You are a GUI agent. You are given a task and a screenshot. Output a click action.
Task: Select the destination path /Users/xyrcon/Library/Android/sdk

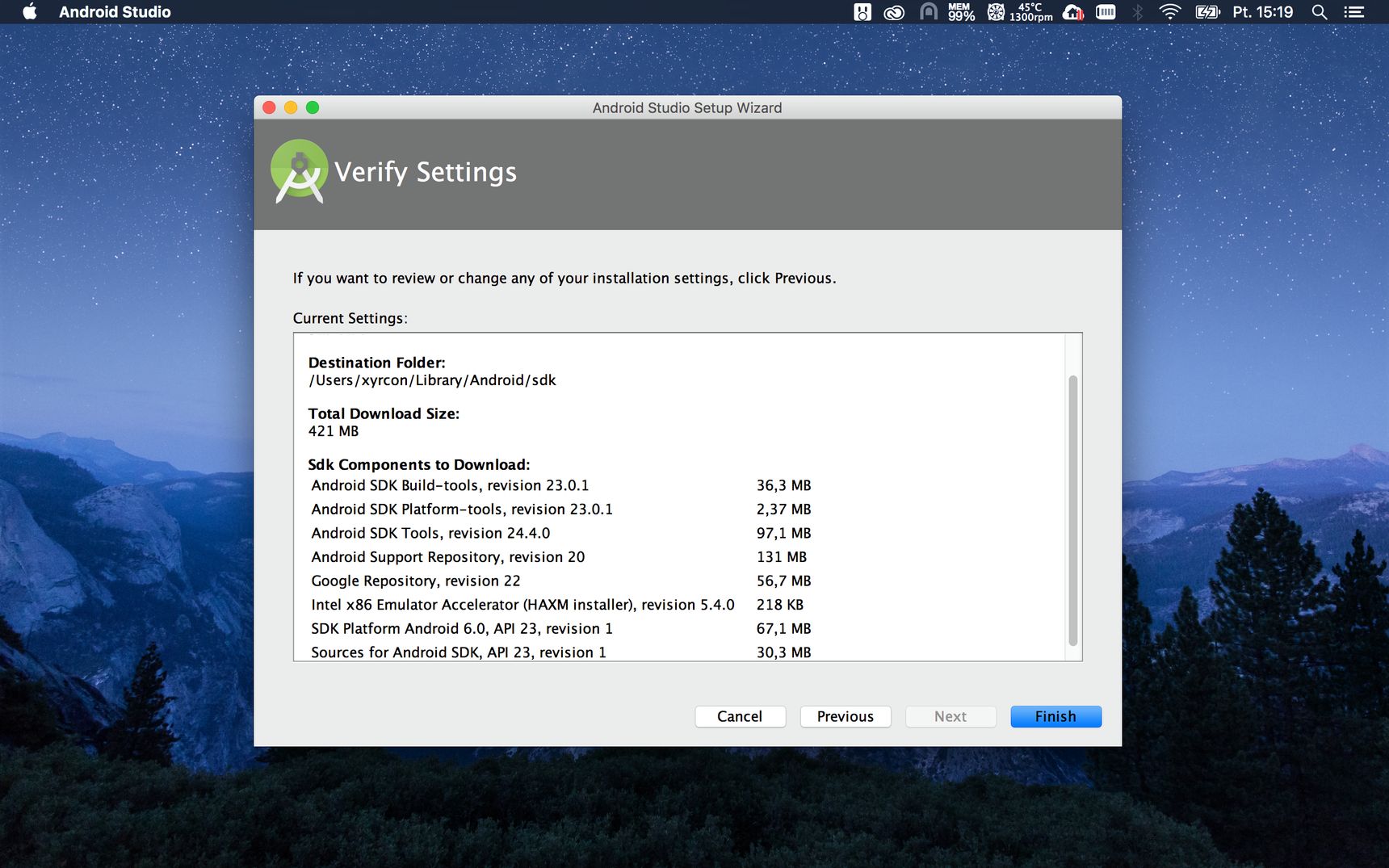coord(432,380)
